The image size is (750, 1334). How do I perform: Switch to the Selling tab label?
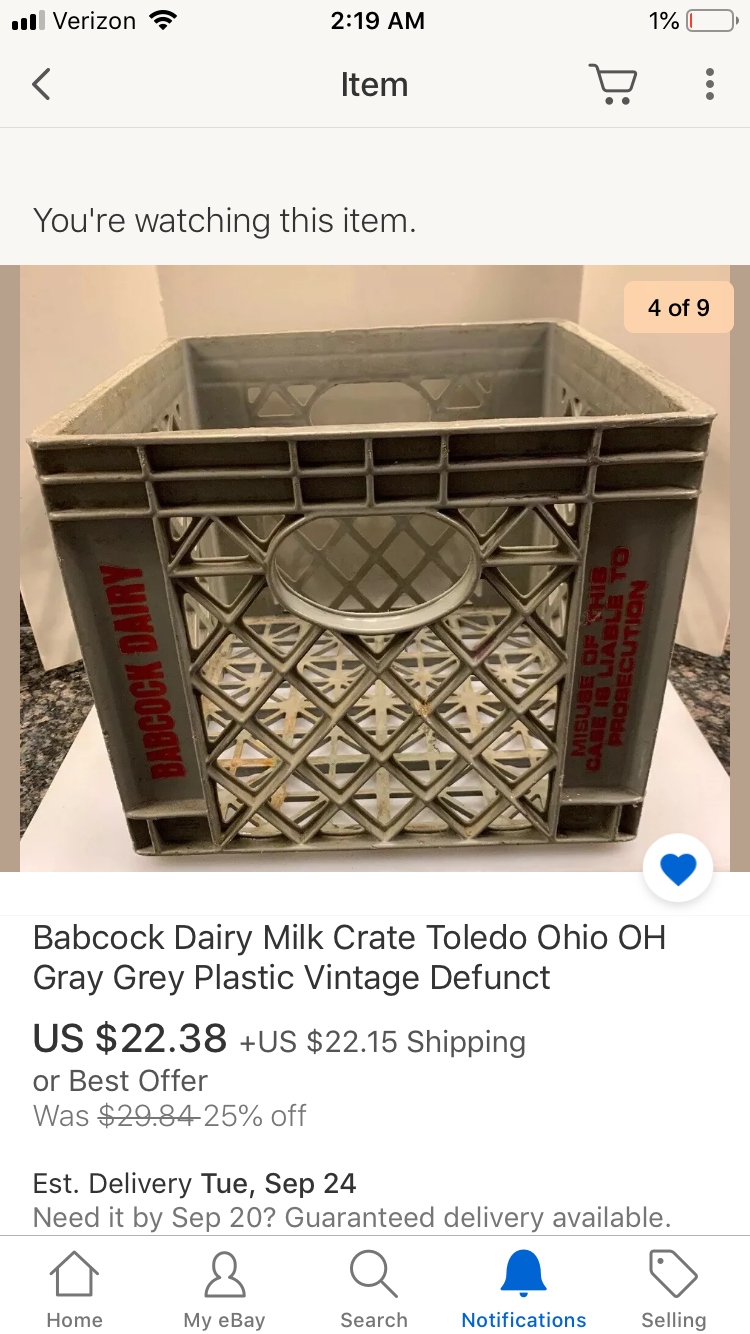pos(673,1320)
